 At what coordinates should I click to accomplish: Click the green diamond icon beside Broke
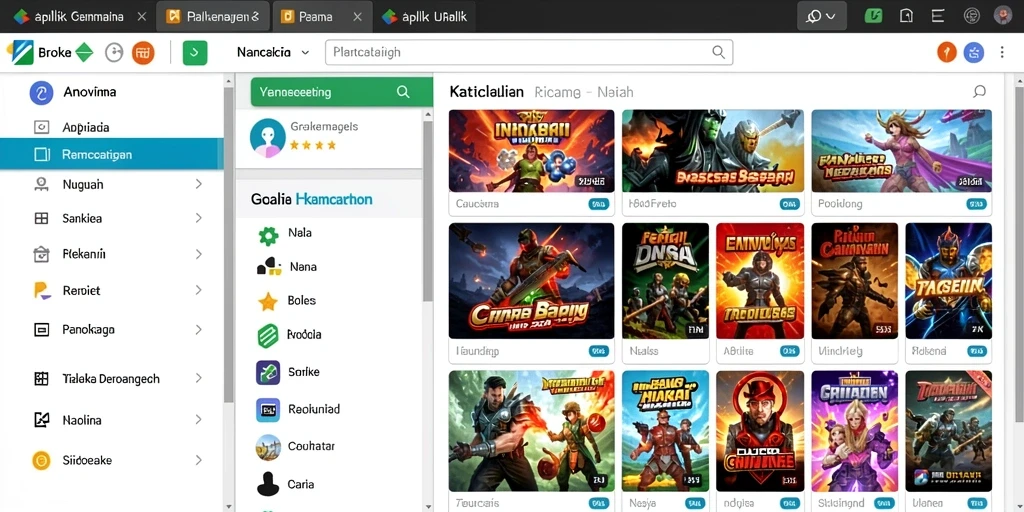84,52
